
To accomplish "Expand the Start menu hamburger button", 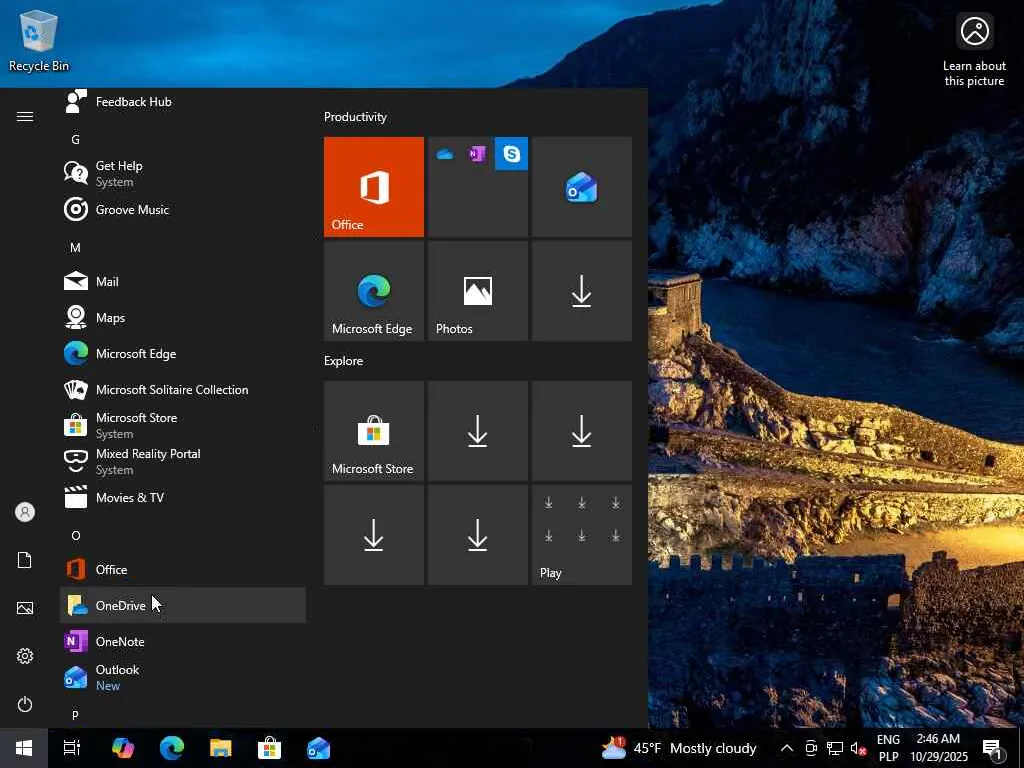I will tap(25, 116).
